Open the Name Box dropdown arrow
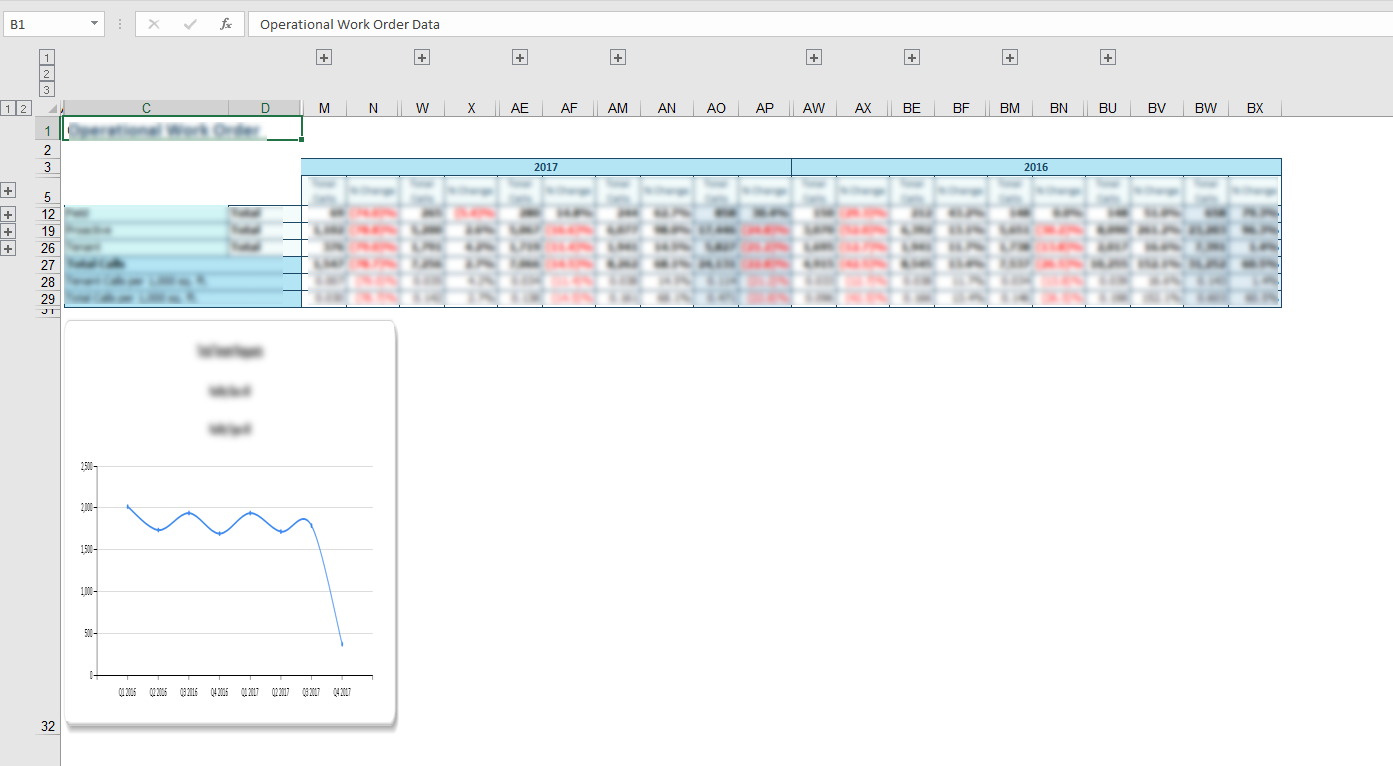The image size is (1393, 766). (94, 24)
